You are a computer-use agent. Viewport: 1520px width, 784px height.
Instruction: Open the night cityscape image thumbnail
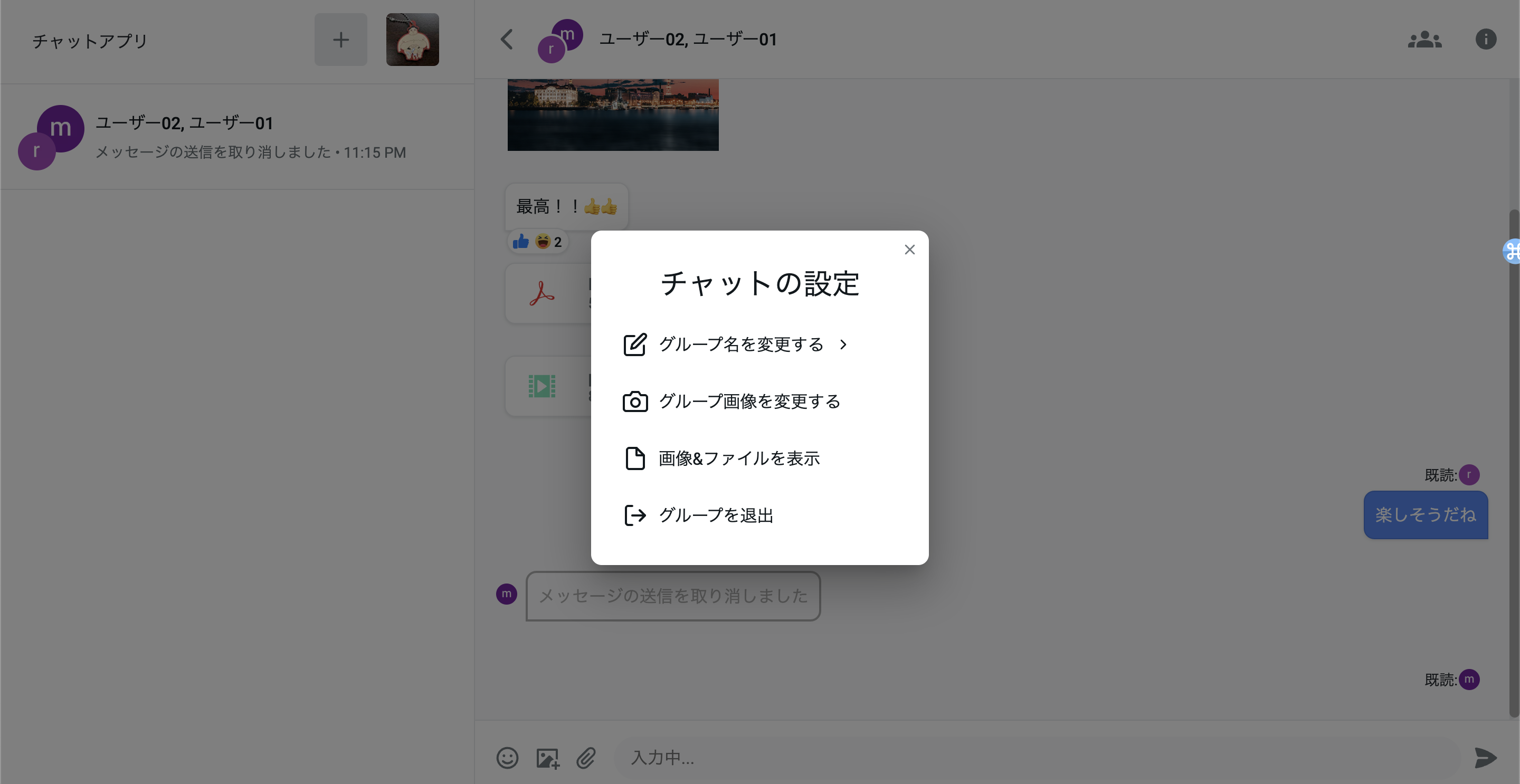pyautogui.click(x=612, y=114)
